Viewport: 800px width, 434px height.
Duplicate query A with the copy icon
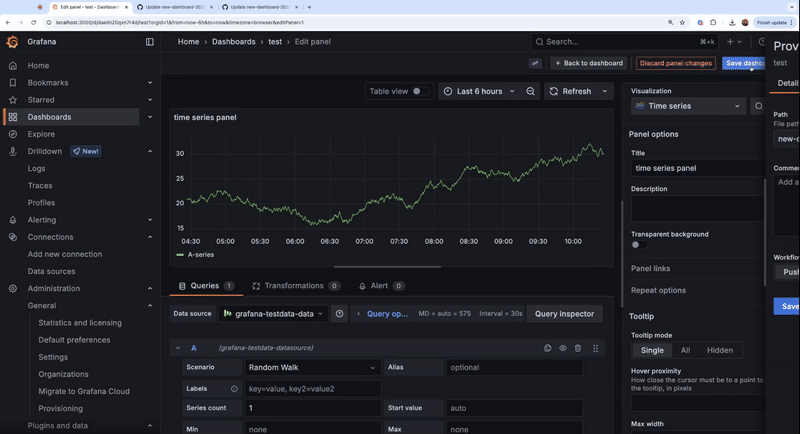pyautogui.click(x=548, y=348)
